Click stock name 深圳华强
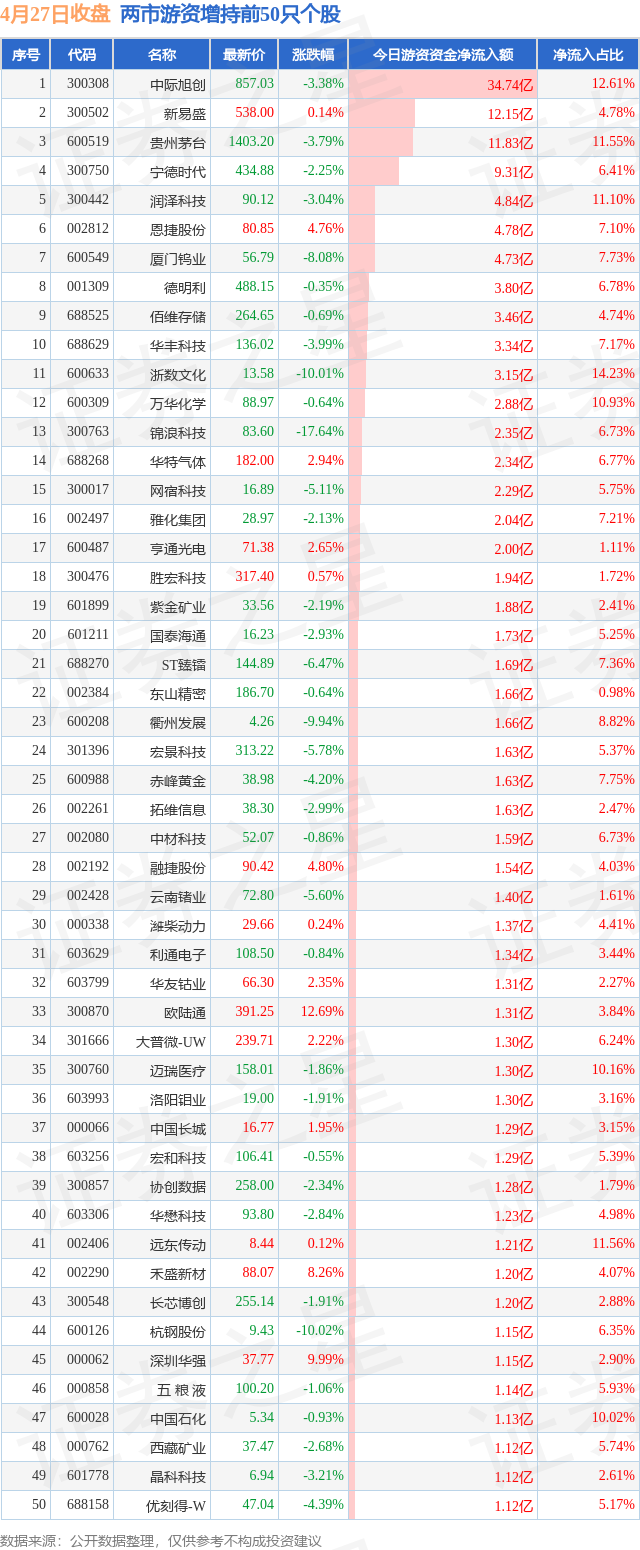The image size is (640, 1550). coord(178,1360)
